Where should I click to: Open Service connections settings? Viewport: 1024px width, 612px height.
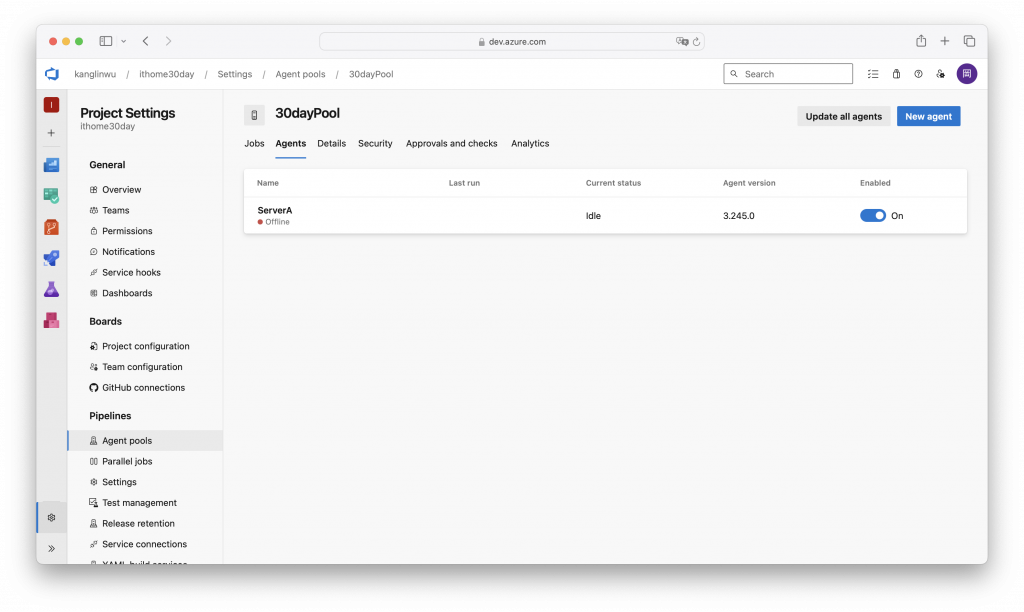pos(145,544)
